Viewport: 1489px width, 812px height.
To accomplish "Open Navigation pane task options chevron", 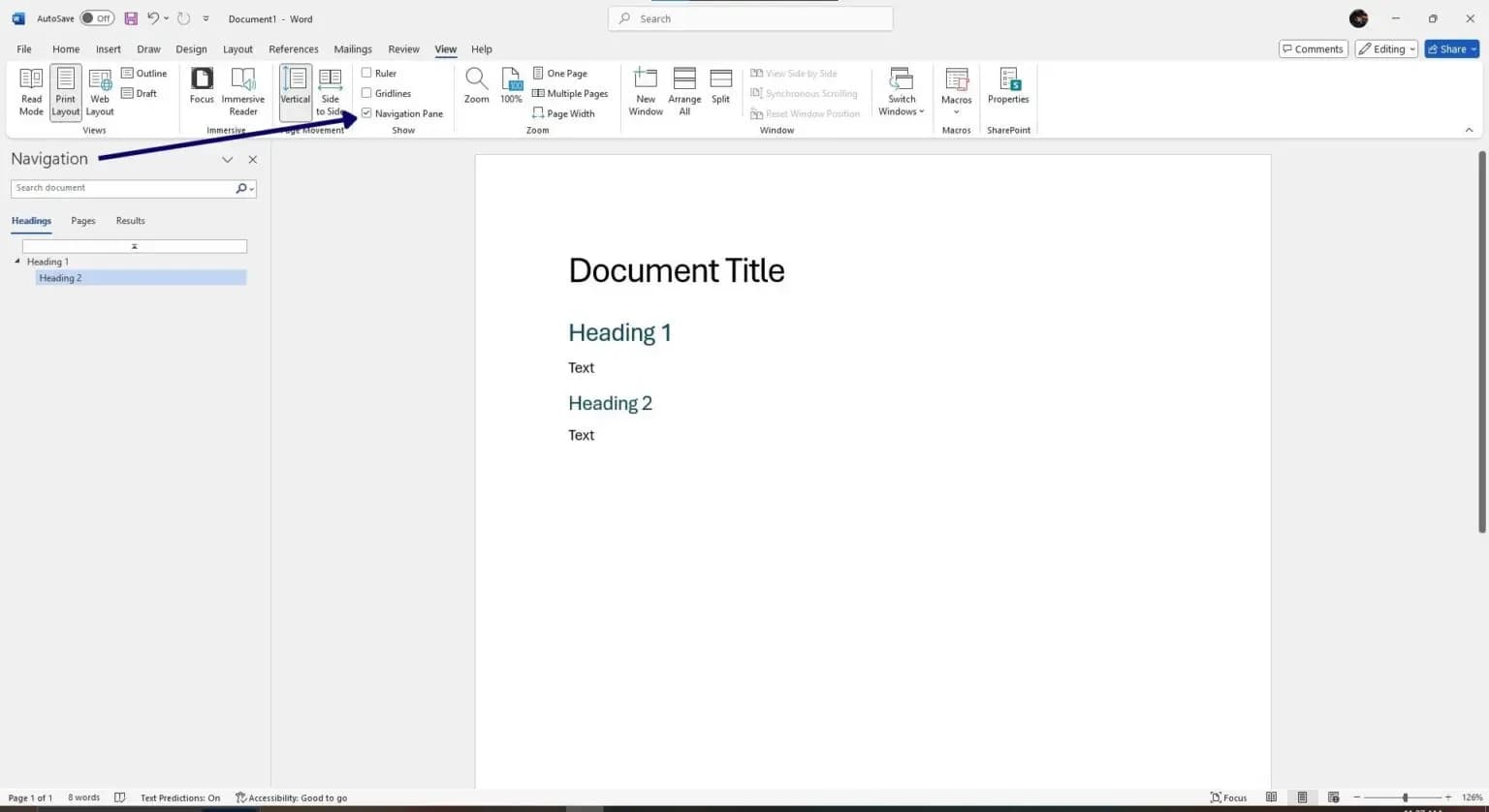I will (227, 160).
